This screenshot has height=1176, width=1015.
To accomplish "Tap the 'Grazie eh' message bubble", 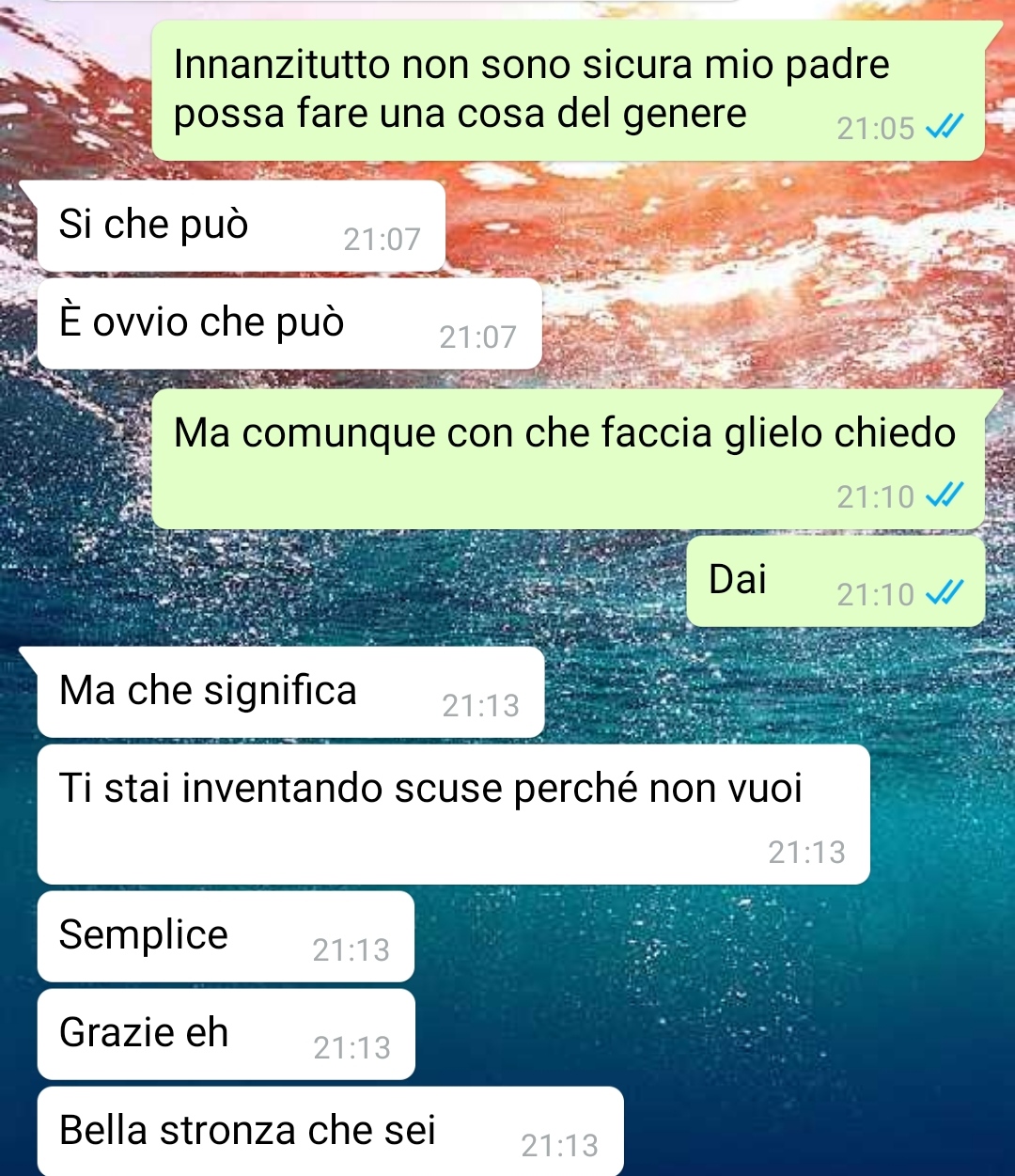I will (226, 1034).
